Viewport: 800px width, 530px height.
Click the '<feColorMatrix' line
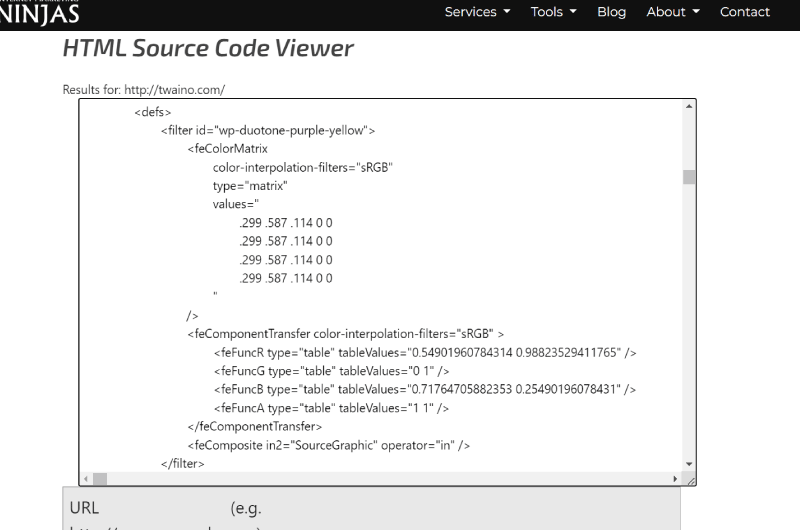[x=228, y=149]
